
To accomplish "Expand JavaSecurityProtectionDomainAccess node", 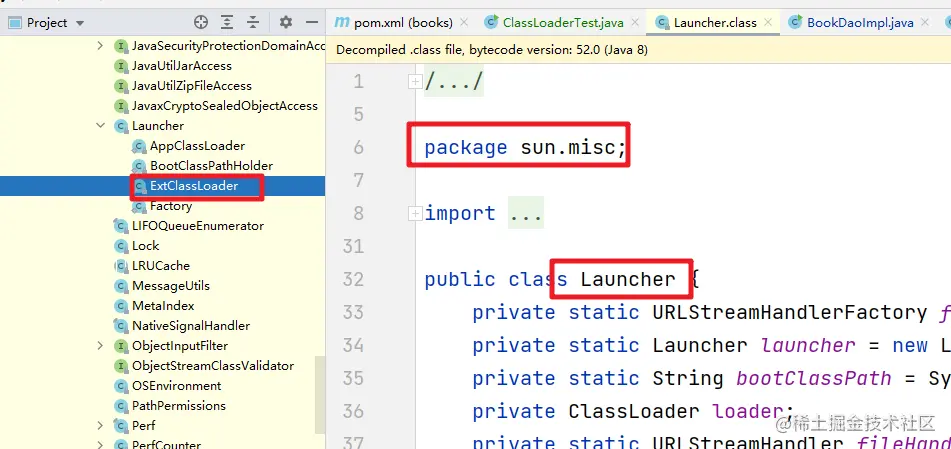I will click(100, 46).
